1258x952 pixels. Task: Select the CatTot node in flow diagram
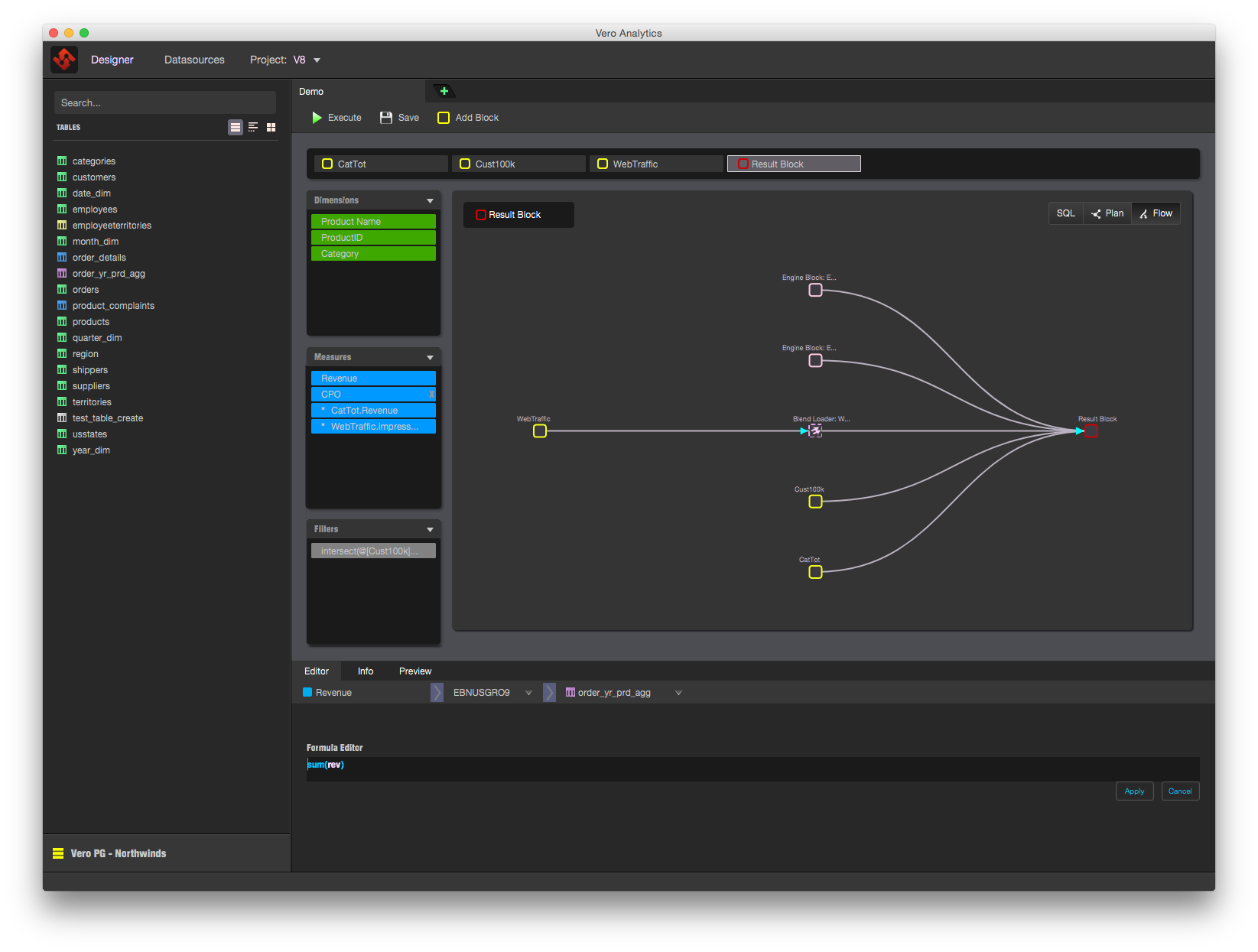coord(815,572)
